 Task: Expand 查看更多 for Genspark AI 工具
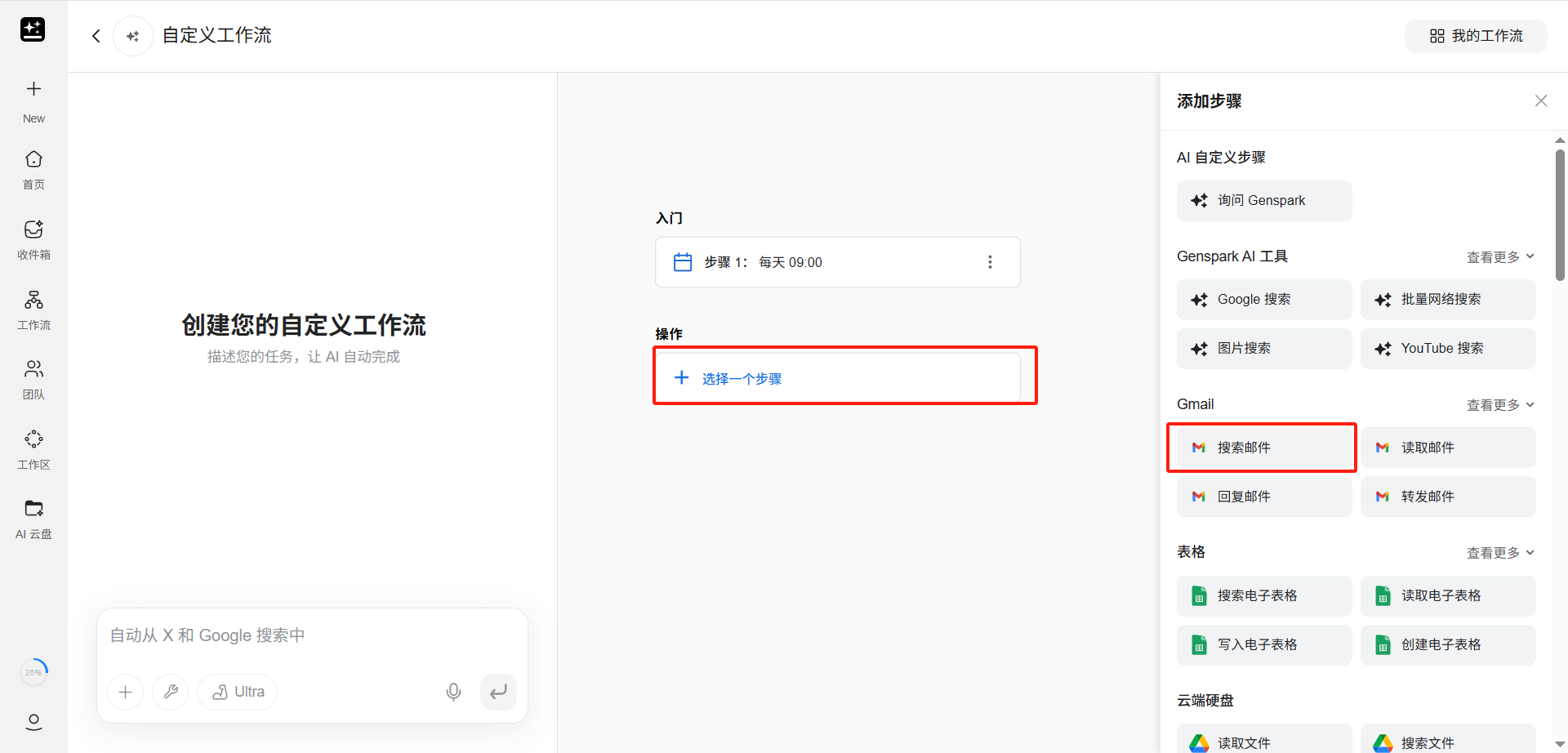coord(1499,257)
